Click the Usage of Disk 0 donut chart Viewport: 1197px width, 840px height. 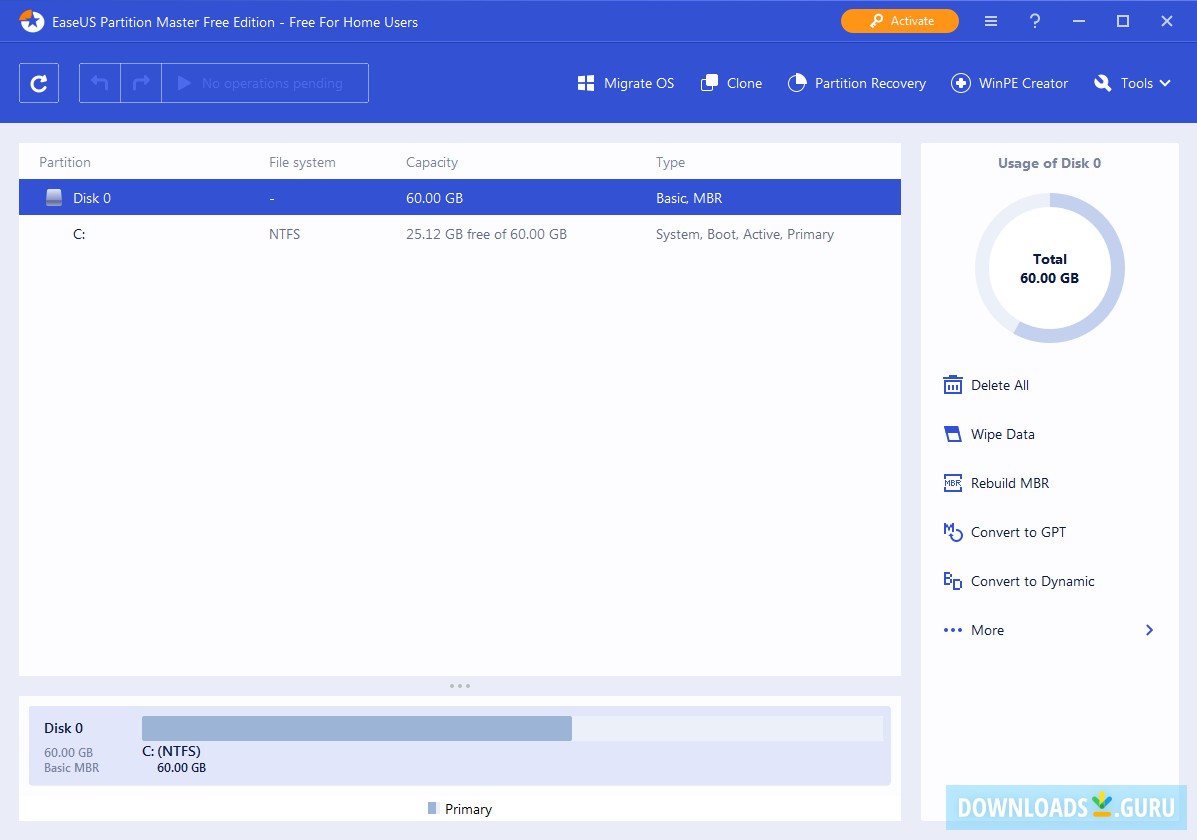point(1049,268)
